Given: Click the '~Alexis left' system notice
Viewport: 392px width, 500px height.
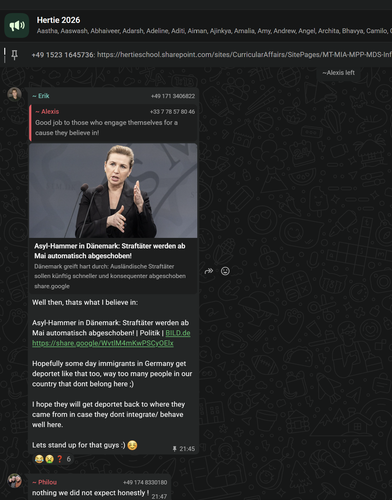Looking at the screenshot, I should (x=338, y=73).
